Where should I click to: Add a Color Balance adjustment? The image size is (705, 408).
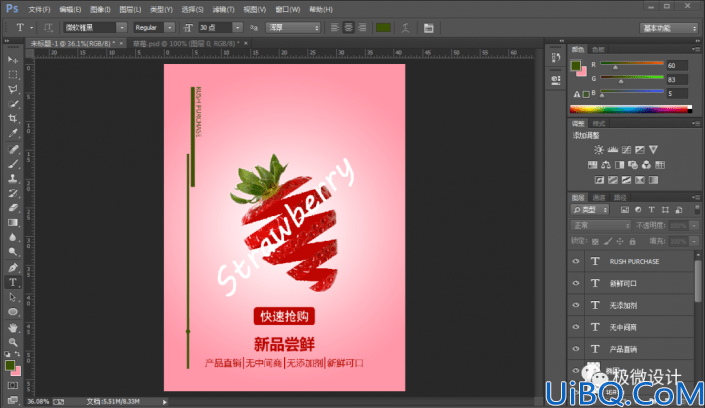(x=606, y=165)
